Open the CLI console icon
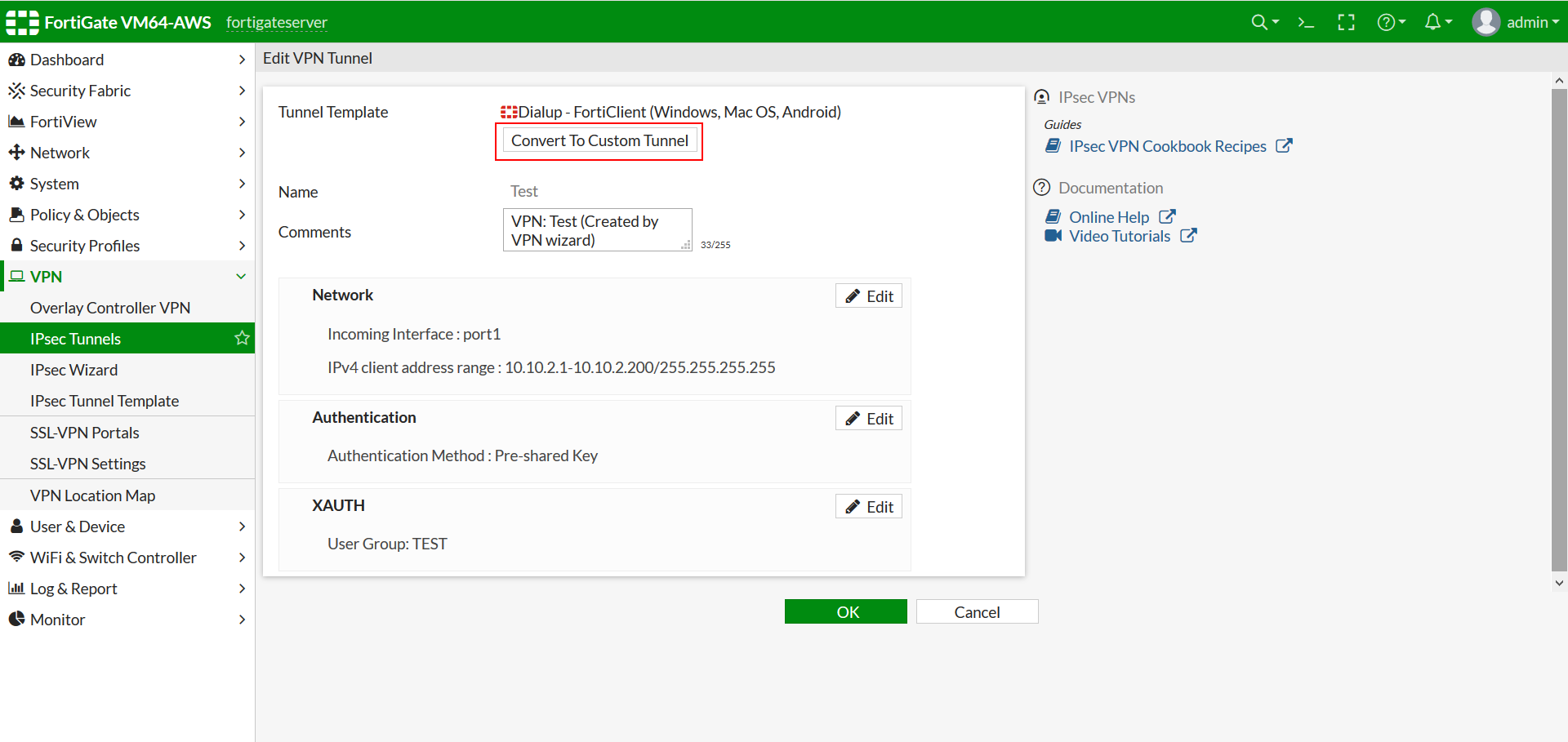 (1304, 22)
